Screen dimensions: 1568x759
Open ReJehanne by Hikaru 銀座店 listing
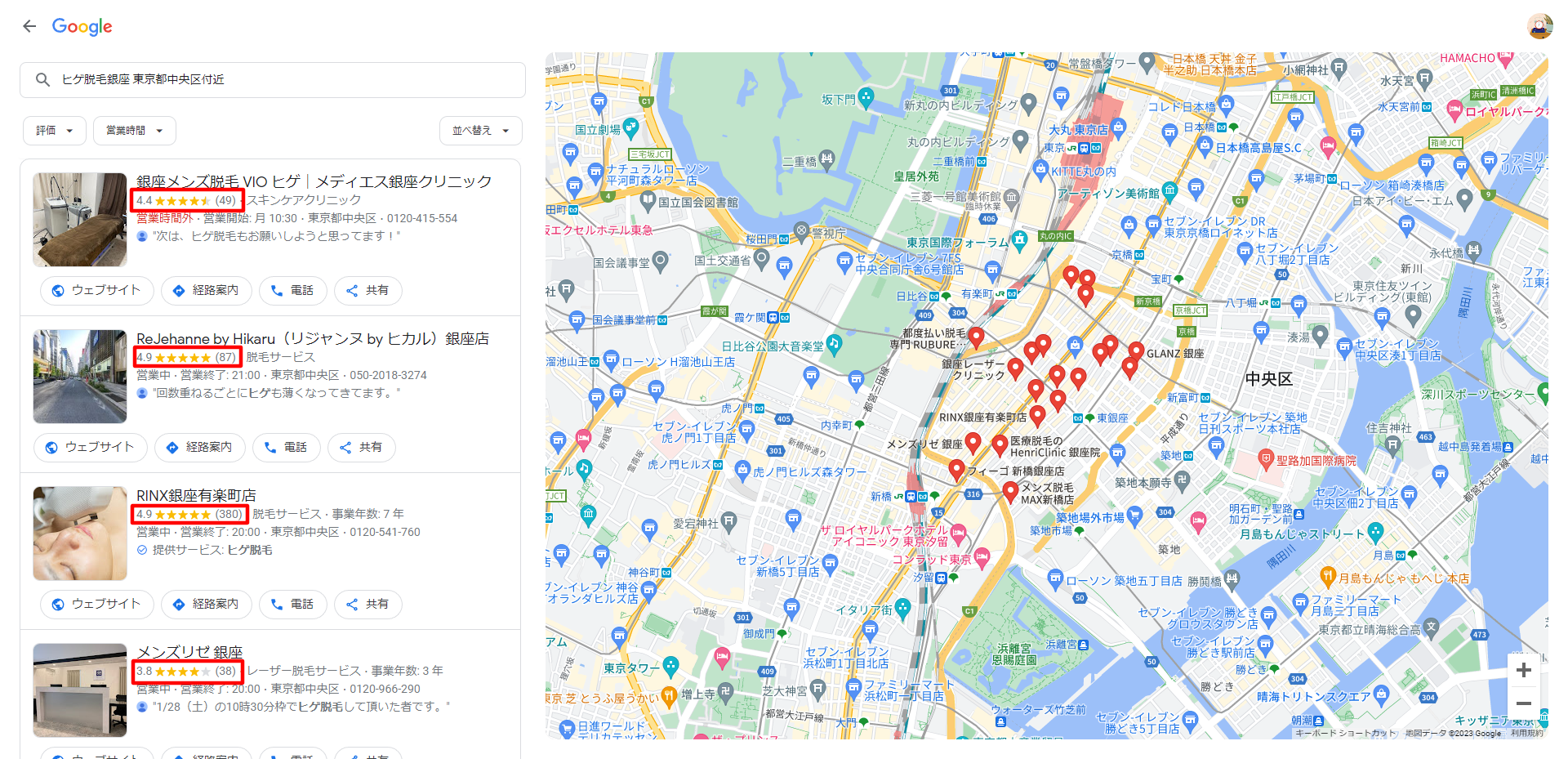(313, 338)
